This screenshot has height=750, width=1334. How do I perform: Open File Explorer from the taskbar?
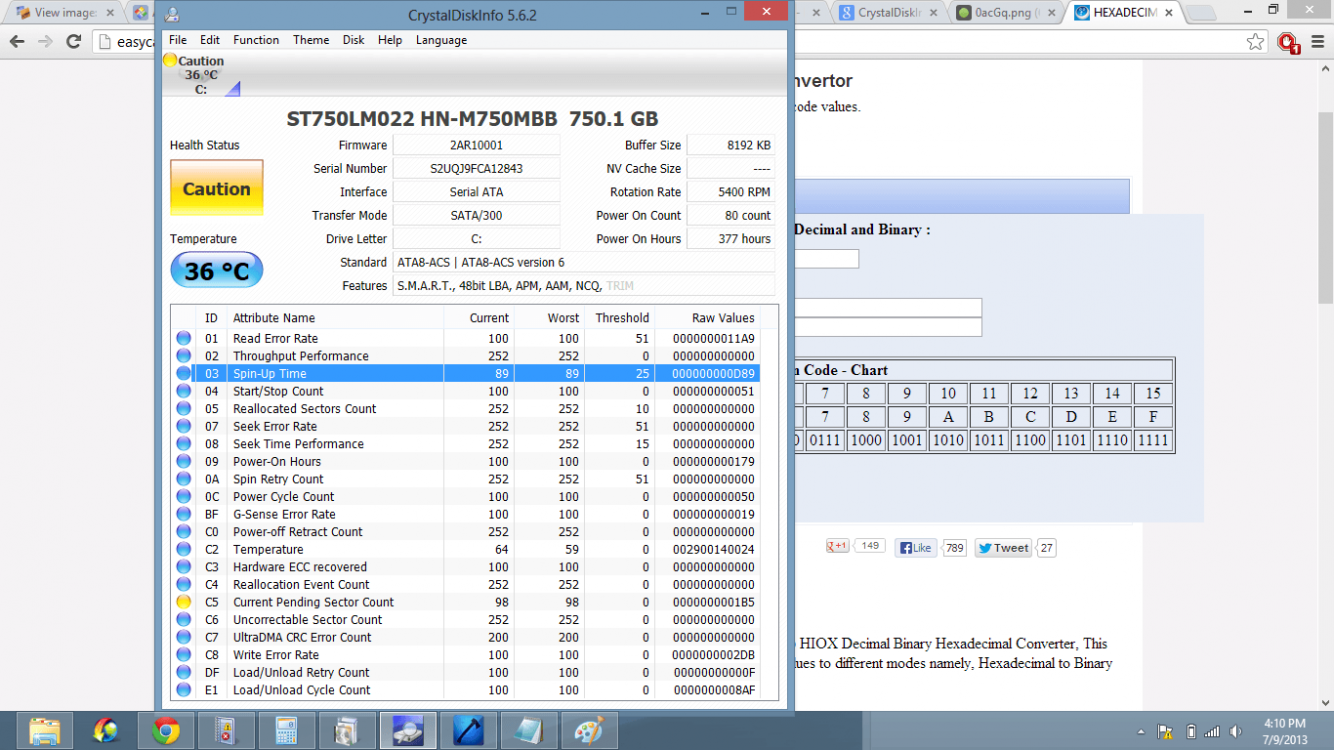point(45,731)
